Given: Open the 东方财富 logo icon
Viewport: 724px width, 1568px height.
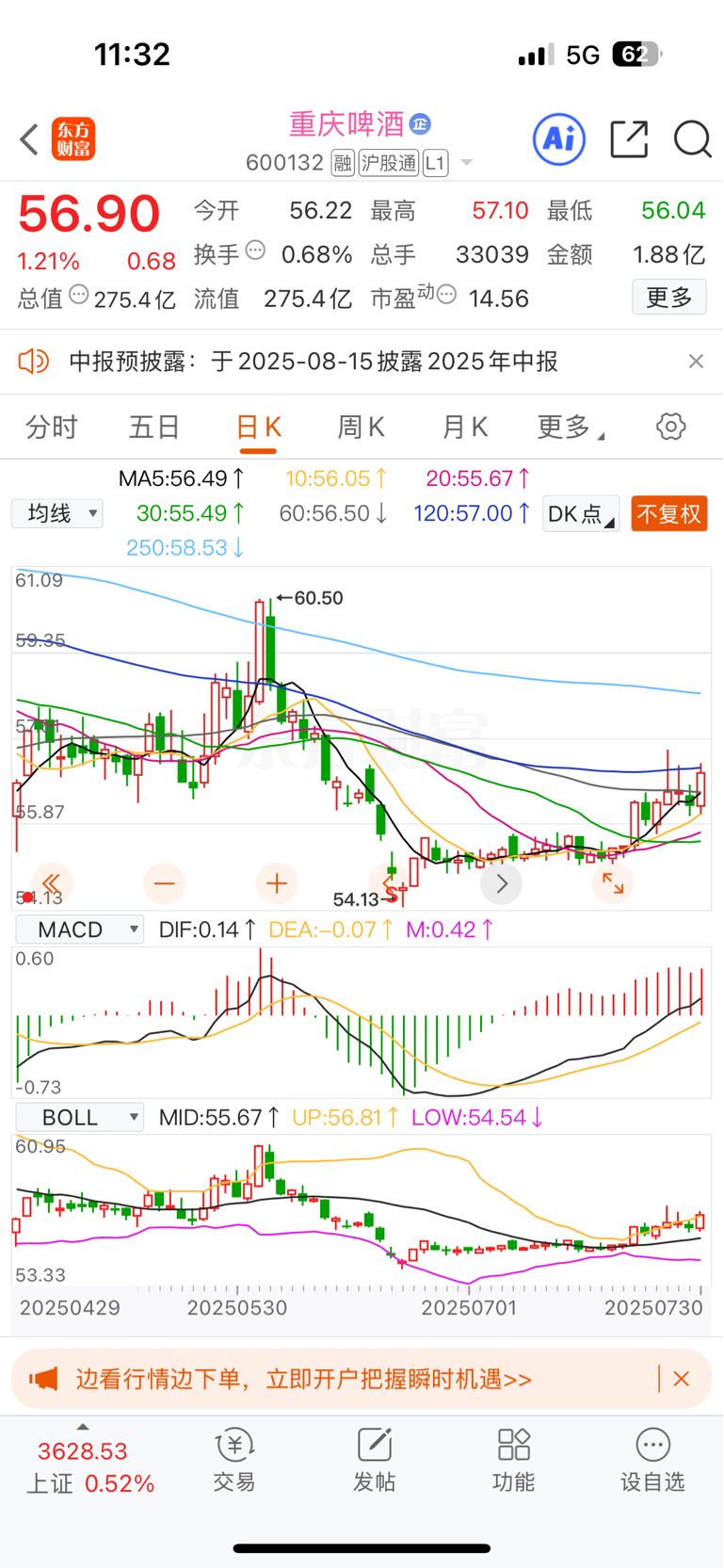Looking at the screenshot, I should (x=73, y=139).
